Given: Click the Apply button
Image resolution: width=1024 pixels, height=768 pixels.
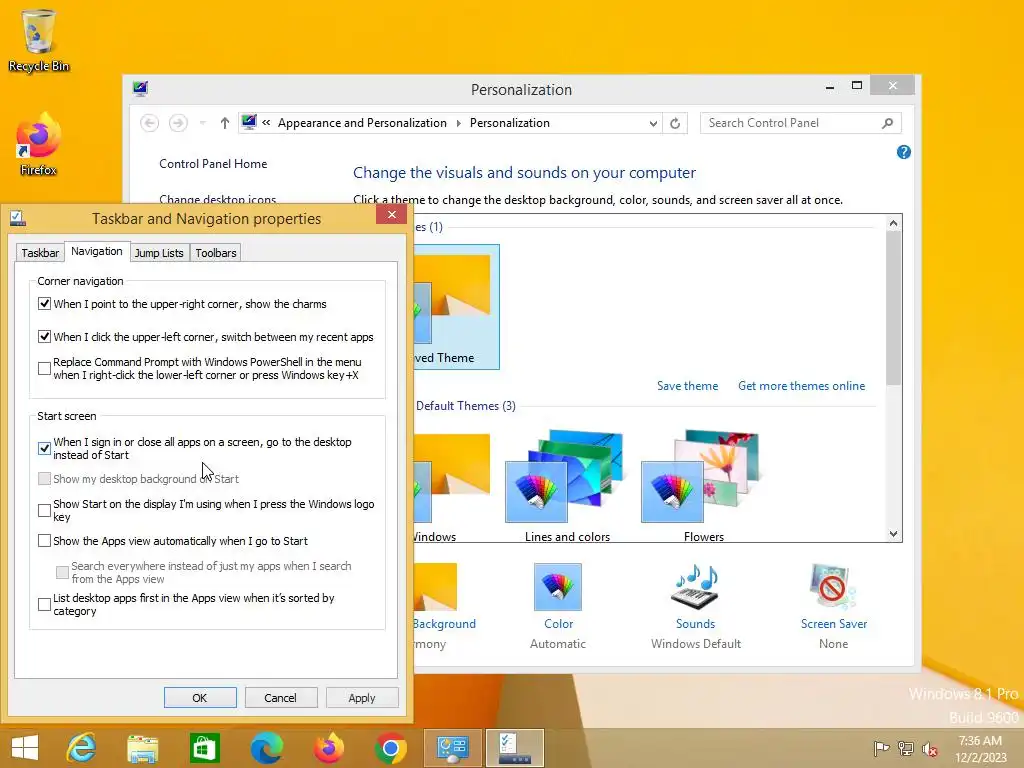Looking at the screenshot, I should coord(362,697).
